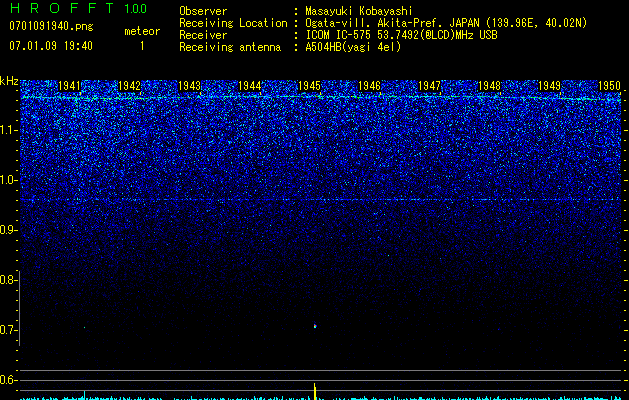Image resolution: width=629 pixels, height=400 pixels.
Task: Select the A504HB(yagi 4el) antenna text
Action: click(353, 47)
